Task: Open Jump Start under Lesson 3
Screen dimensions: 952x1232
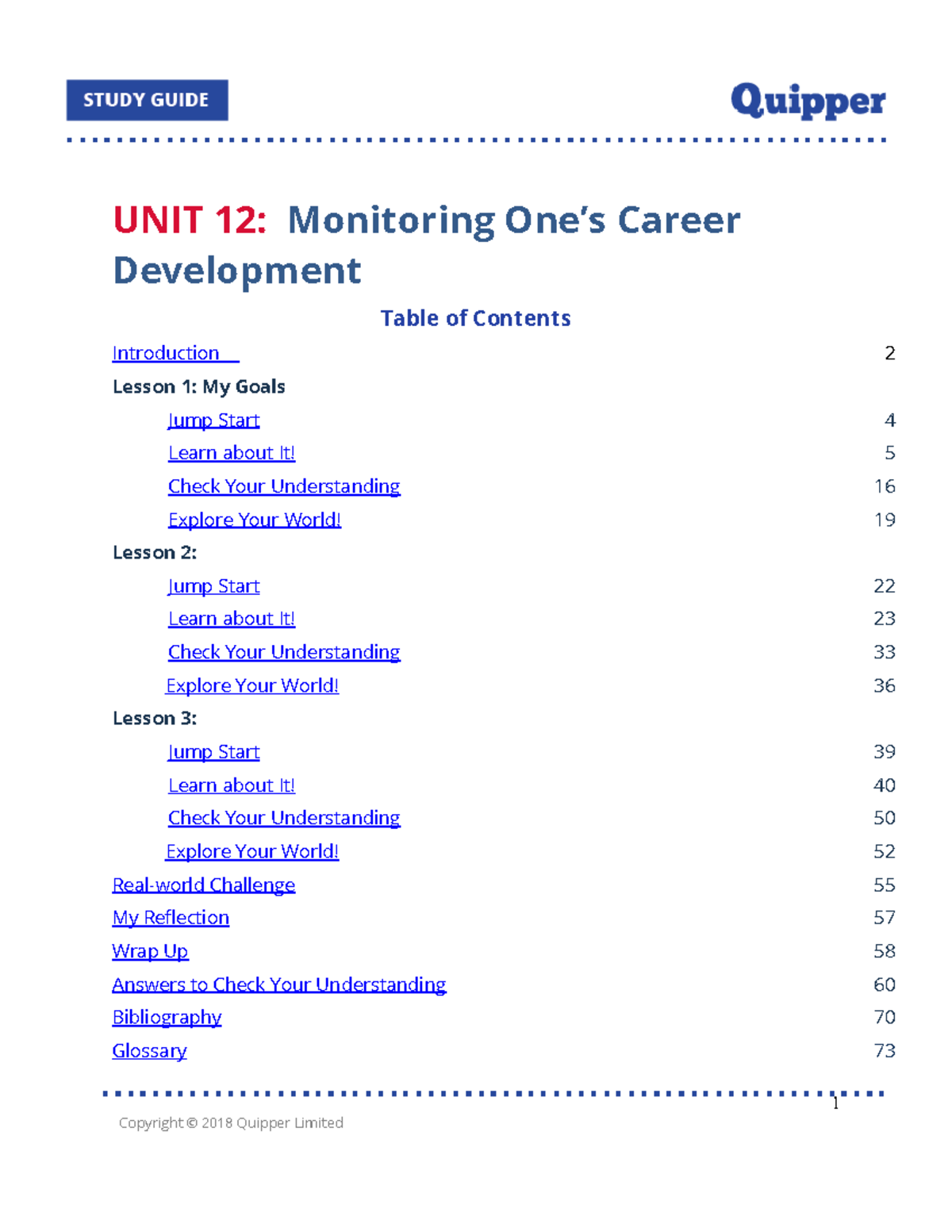Action: pyautogui.click(x=213, y=751)
